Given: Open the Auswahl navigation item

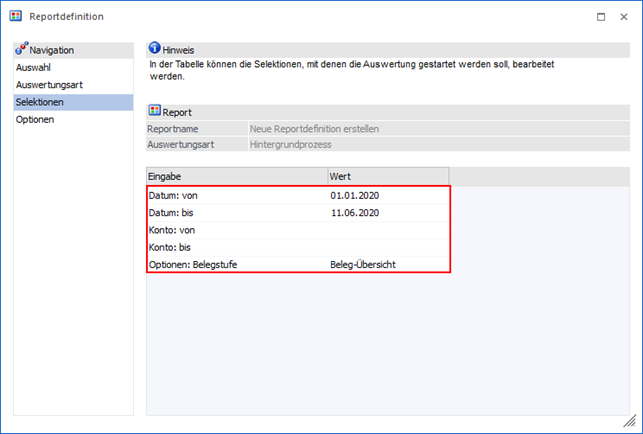Looking at the screenshot, I should pyautogui.click(x=33, y=67).
